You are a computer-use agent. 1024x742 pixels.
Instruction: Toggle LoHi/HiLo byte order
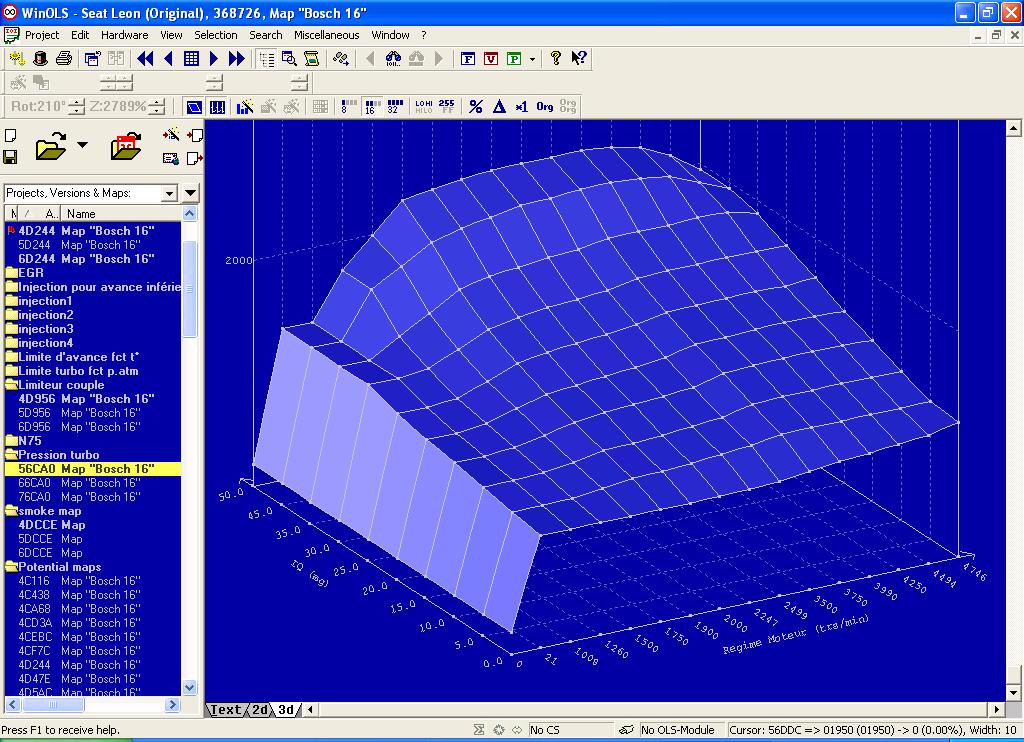[x=423, y=106]
